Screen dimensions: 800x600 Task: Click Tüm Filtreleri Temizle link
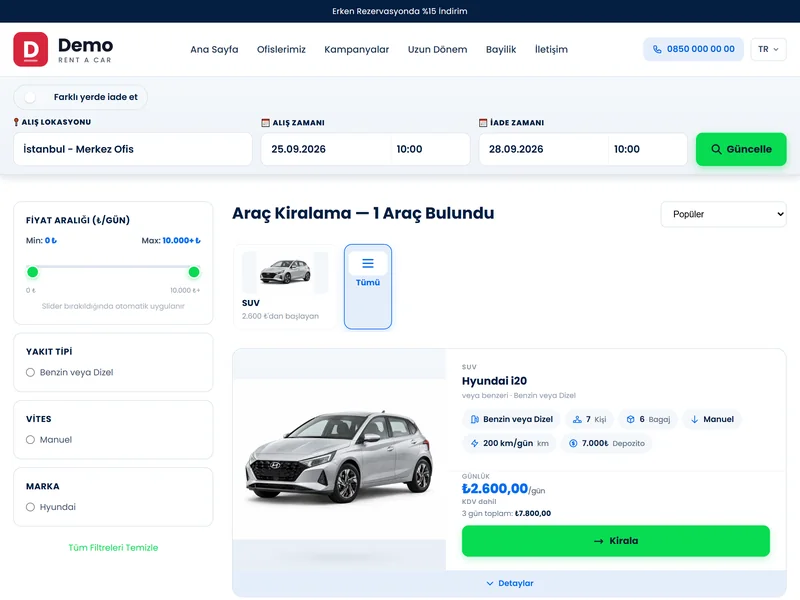(113, 547)
